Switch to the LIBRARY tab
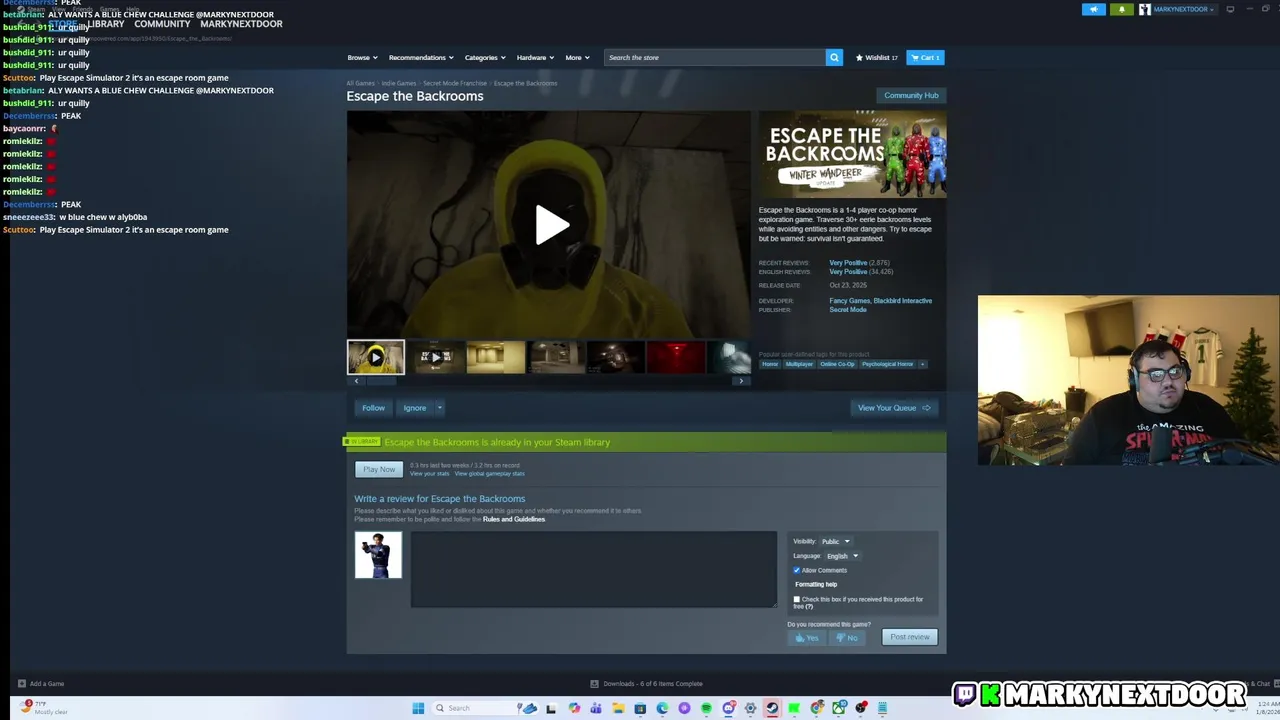 point(105,24)
